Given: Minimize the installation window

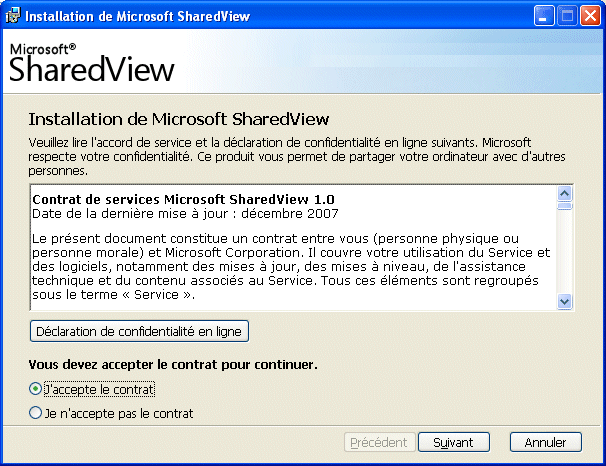Looking at the screenshot, I should (x=544, y=16).
